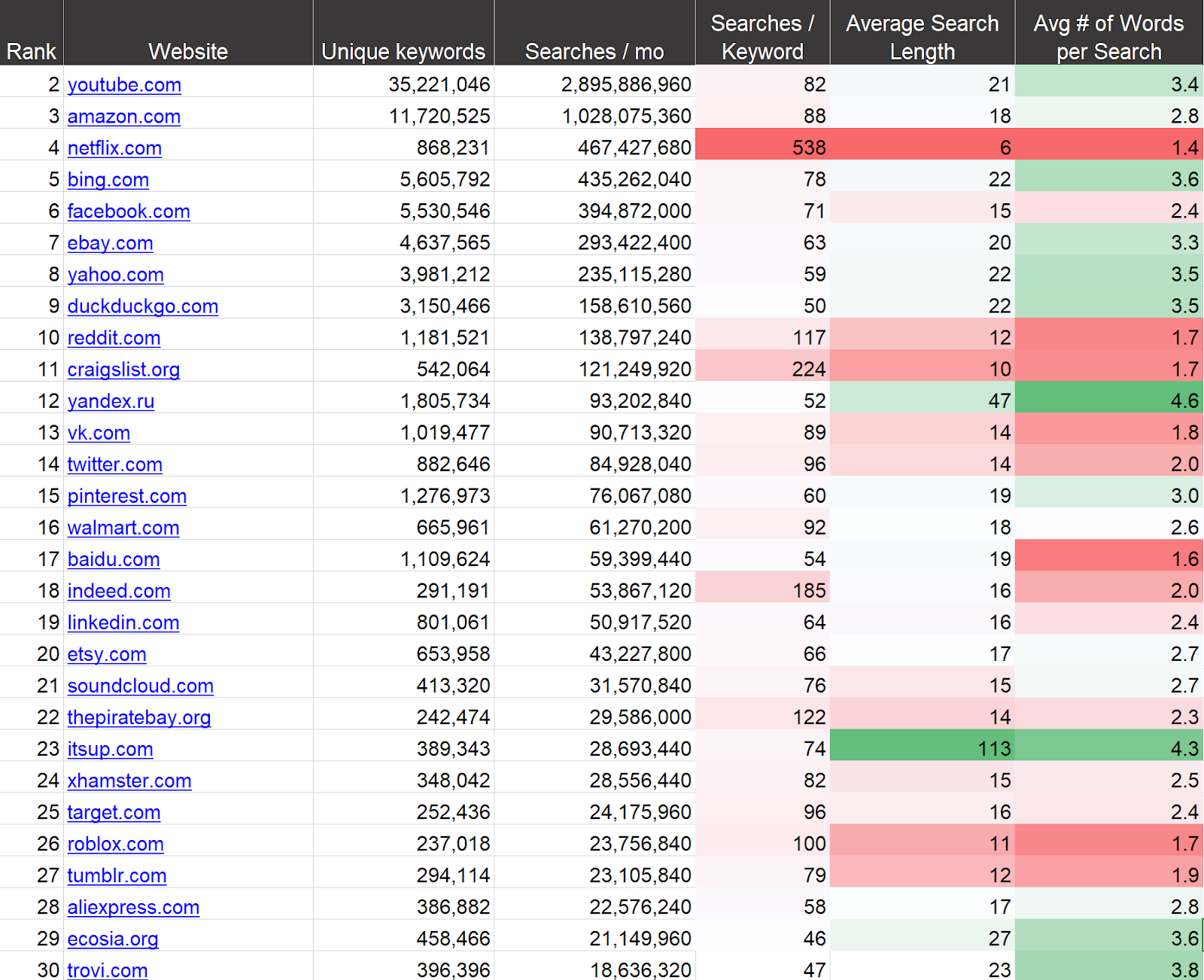
Task: Open the target.com link
Action: [114, 812]
